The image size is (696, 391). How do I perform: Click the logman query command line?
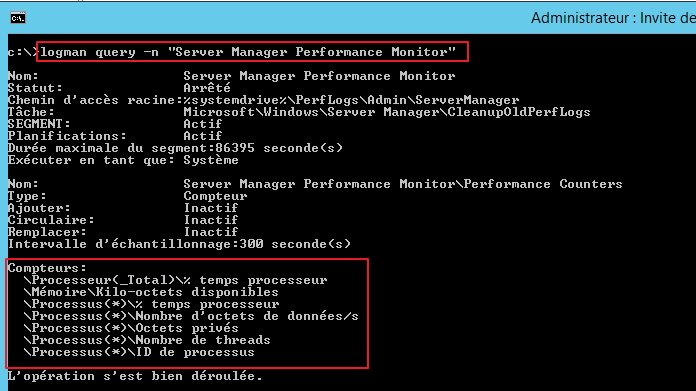click(x=248, y=52)
